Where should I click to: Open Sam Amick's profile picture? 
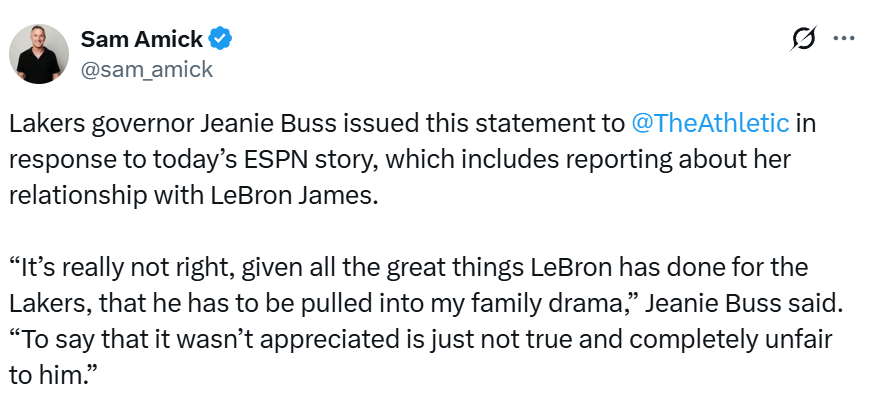point(38,54)
